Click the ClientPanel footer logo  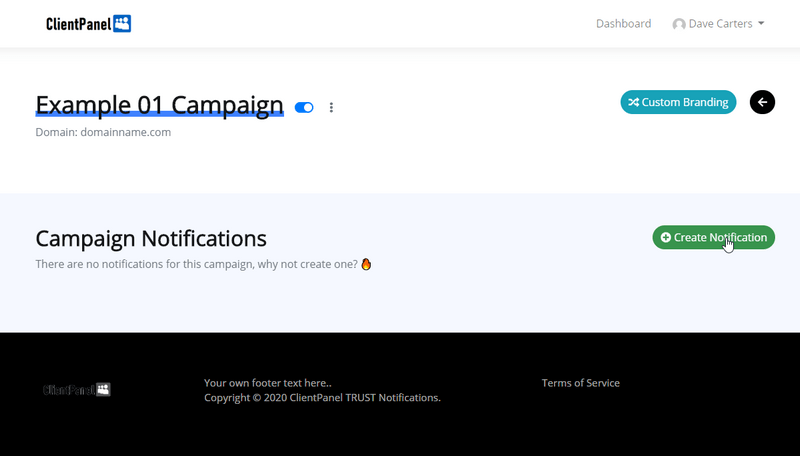pyautogui.click(x=76, y=389)
